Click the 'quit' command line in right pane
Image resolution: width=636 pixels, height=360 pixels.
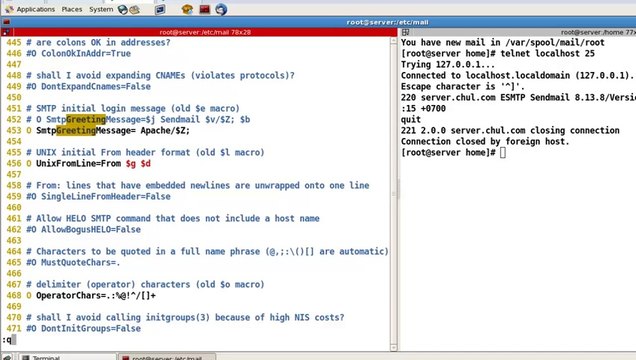[410, 120]
